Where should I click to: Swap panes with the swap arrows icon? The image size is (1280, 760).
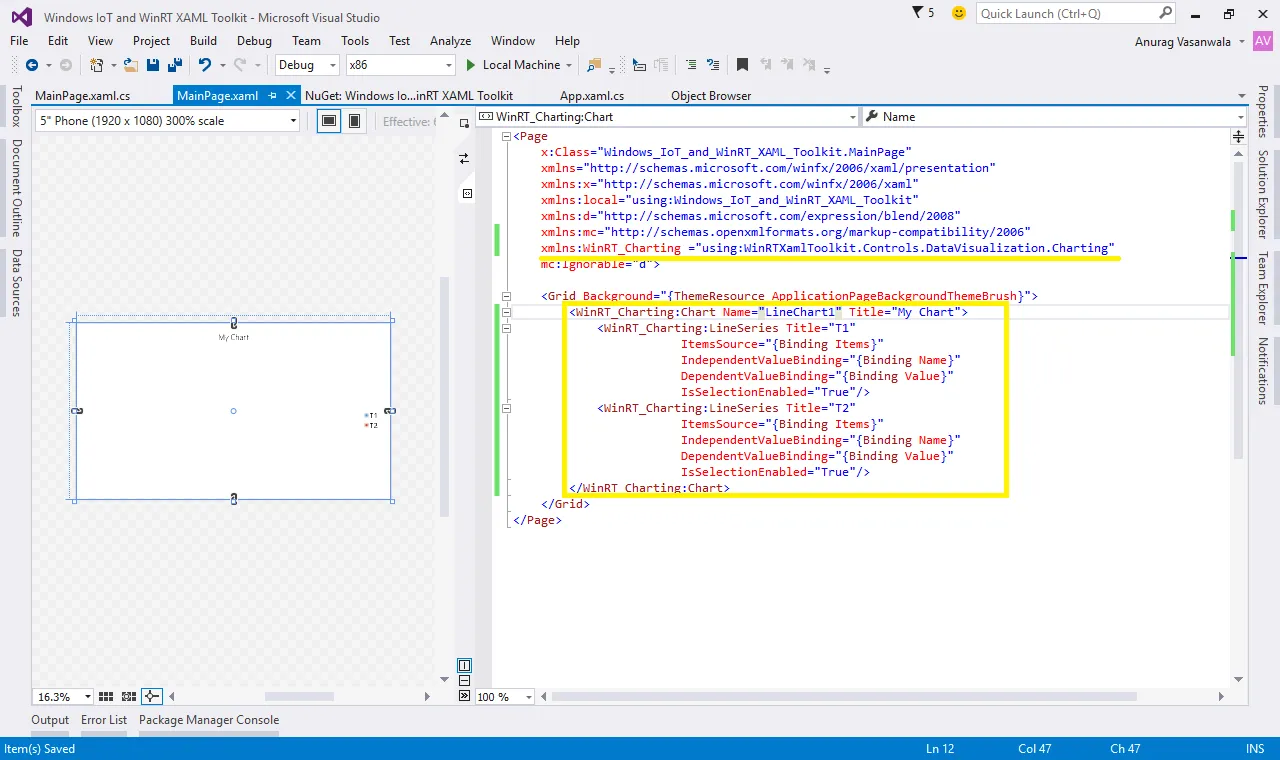[x=464, y=159]
